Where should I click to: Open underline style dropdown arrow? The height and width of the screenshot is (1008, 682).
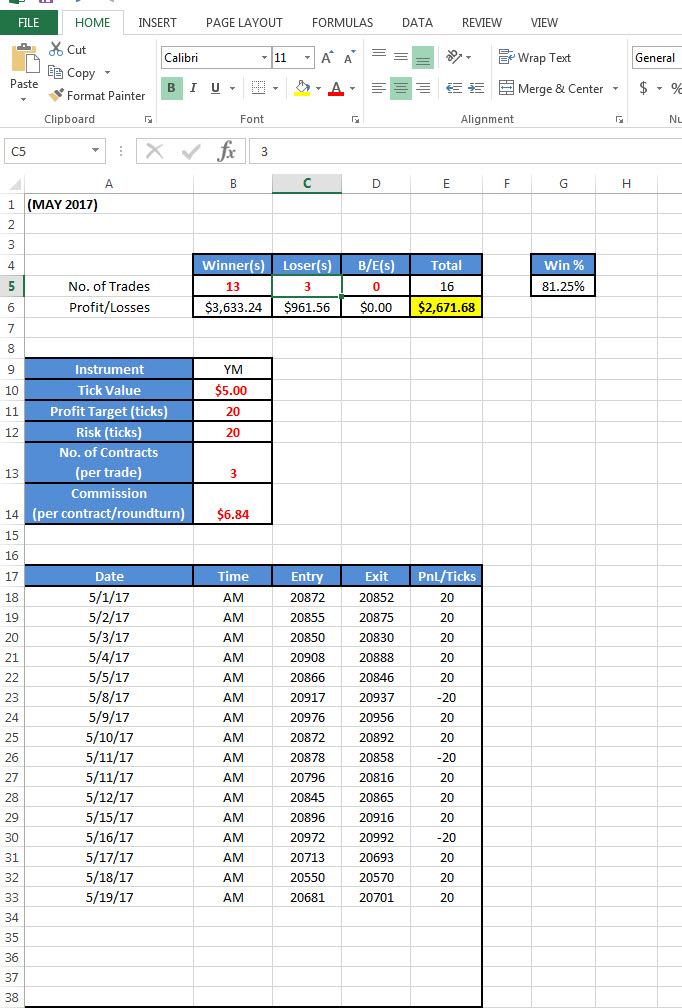click(232, 87)
